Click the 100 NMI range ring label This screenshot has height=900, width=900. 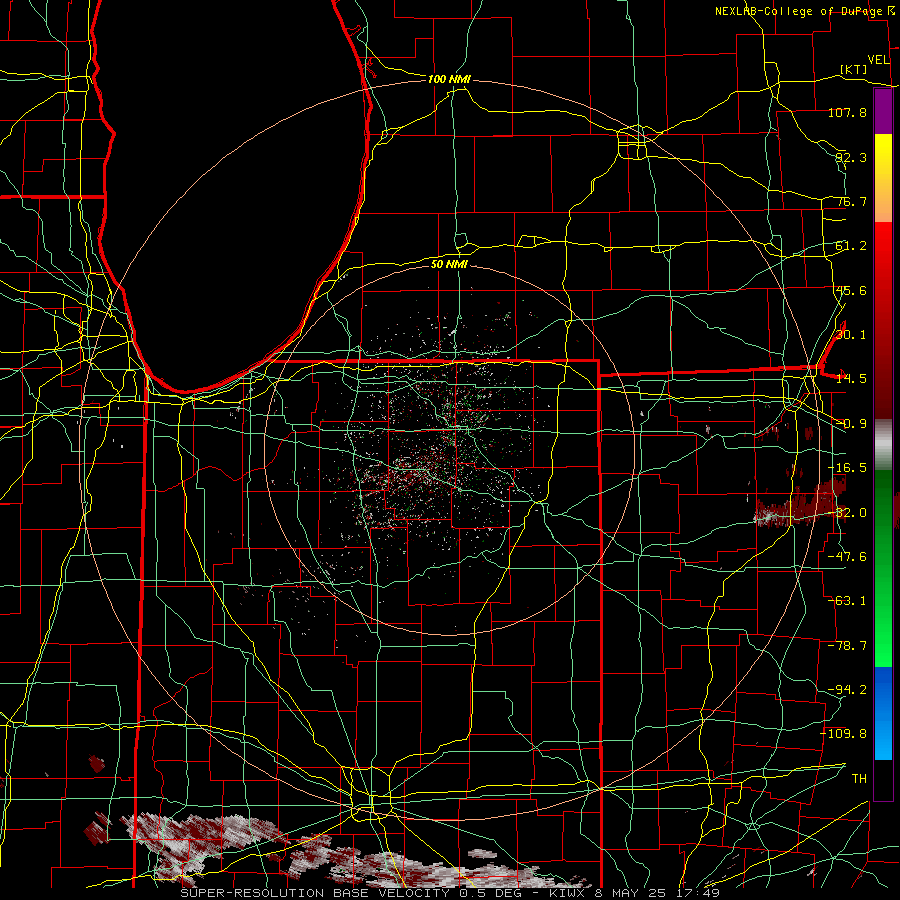[449, 79]
